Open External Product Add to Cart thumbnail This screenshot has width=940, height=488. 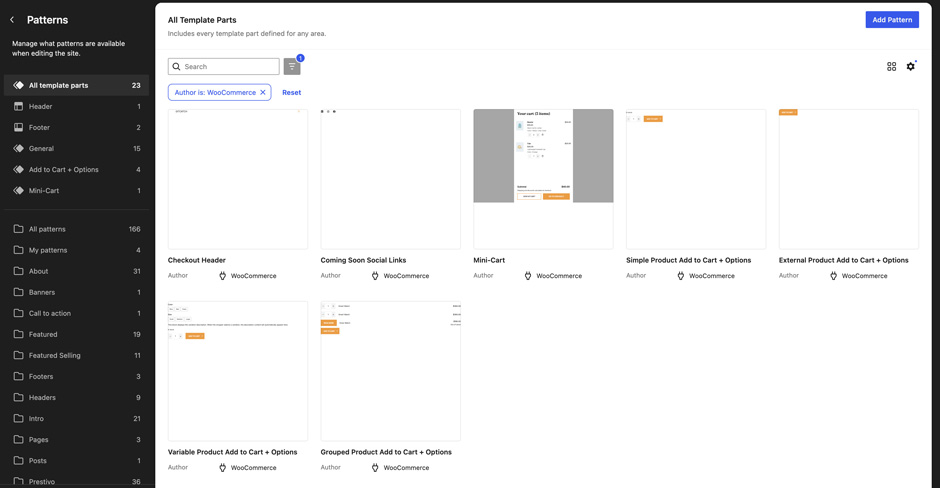tap(849, 179)
